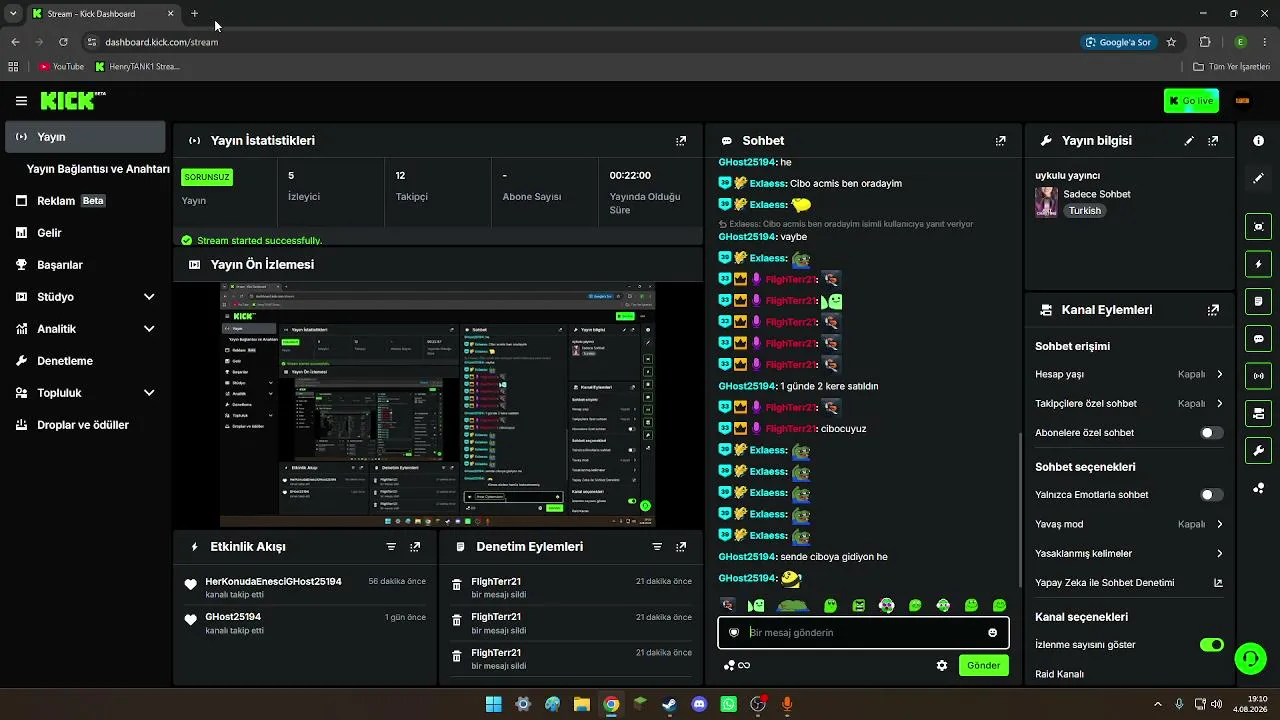
Task: Open Yapay Zeka ile Sohbet Denetimi link
Action: [x=1129, y=583]
